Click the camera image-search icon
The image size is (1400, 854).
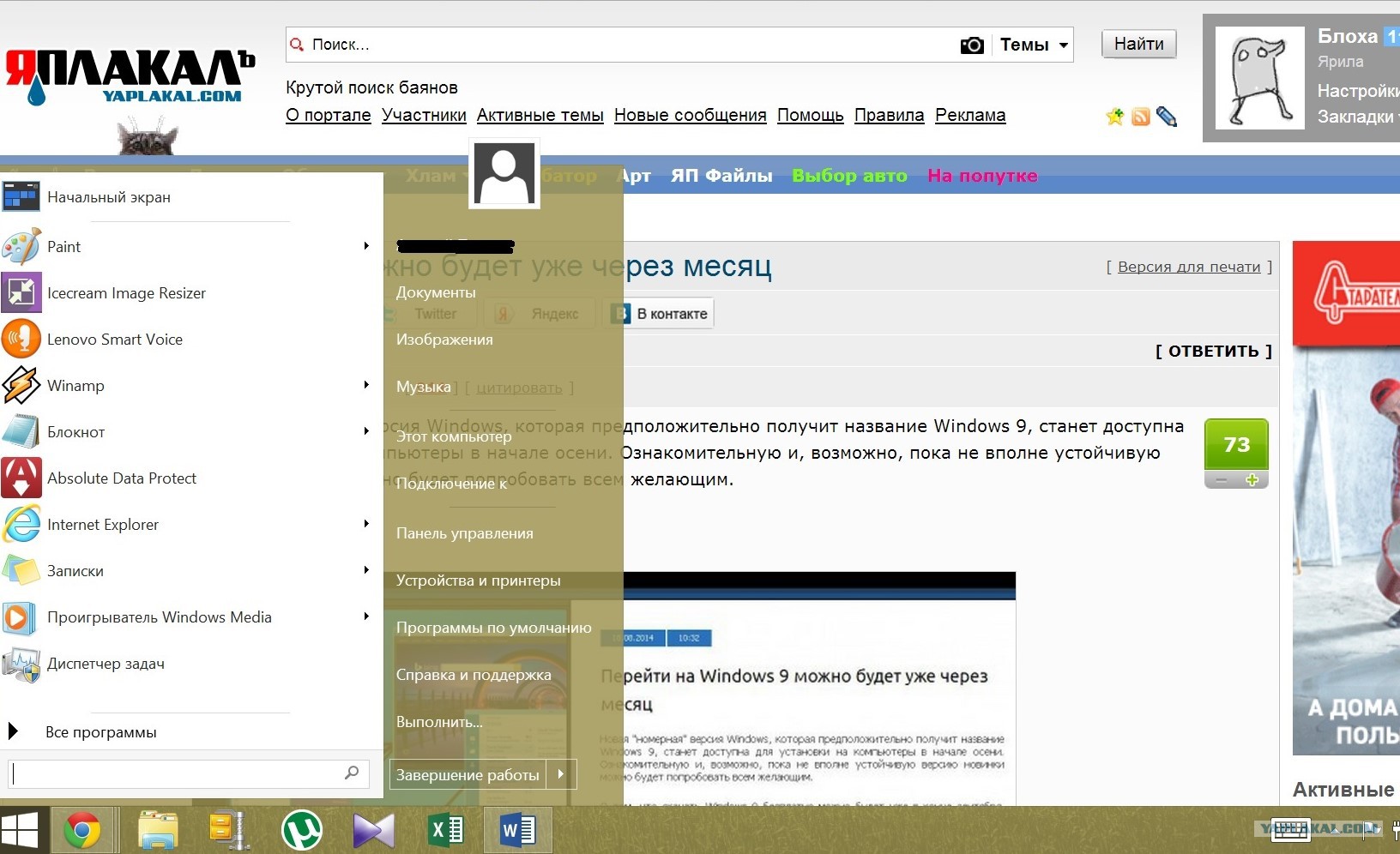(972, 45)
